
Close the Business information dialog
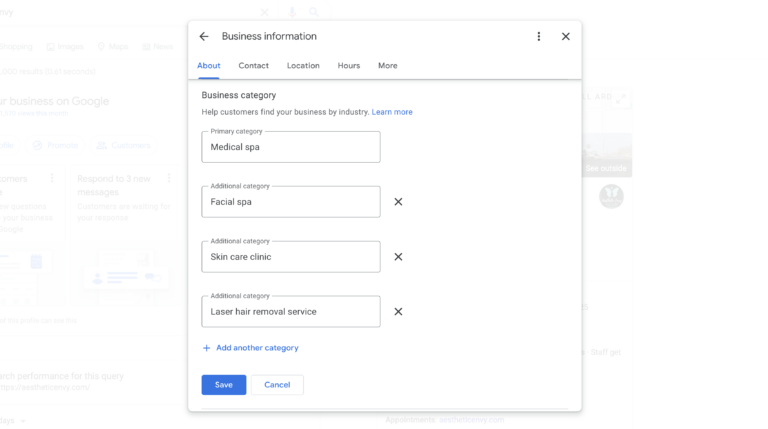click(x=566, y=36)
